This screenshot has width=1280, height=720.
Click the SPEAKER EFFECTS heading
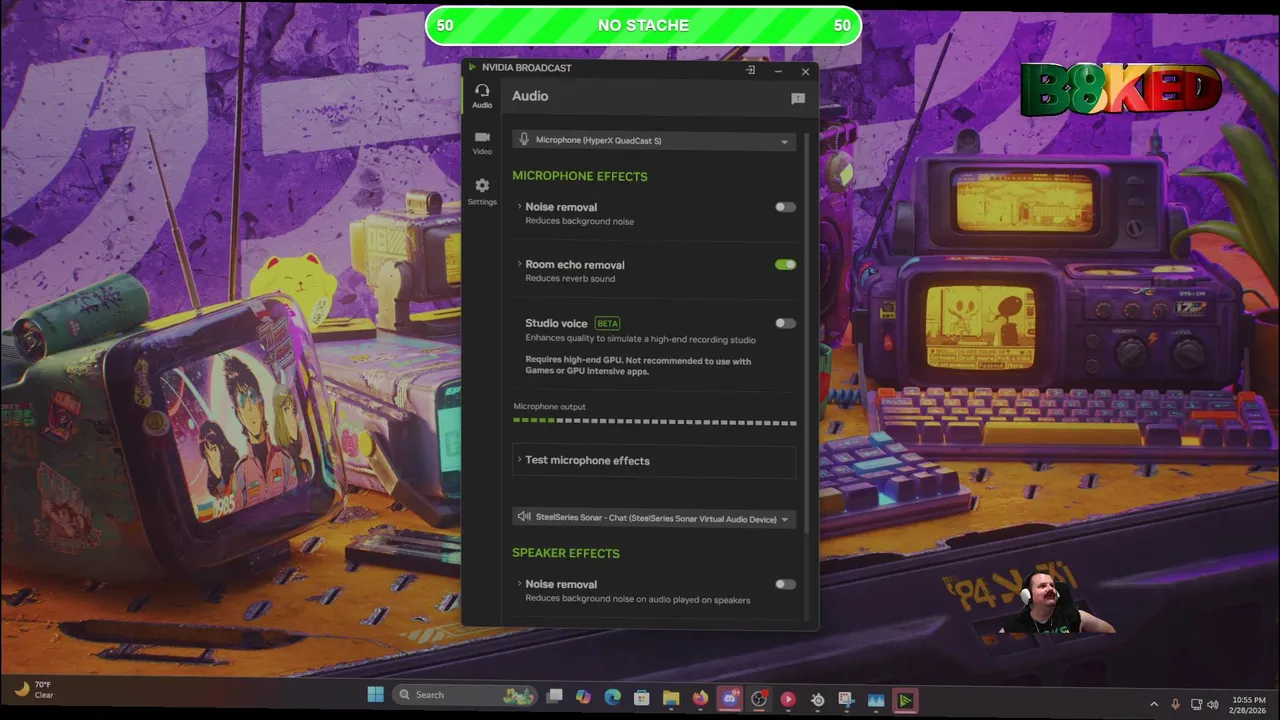(x=566, y=553)
